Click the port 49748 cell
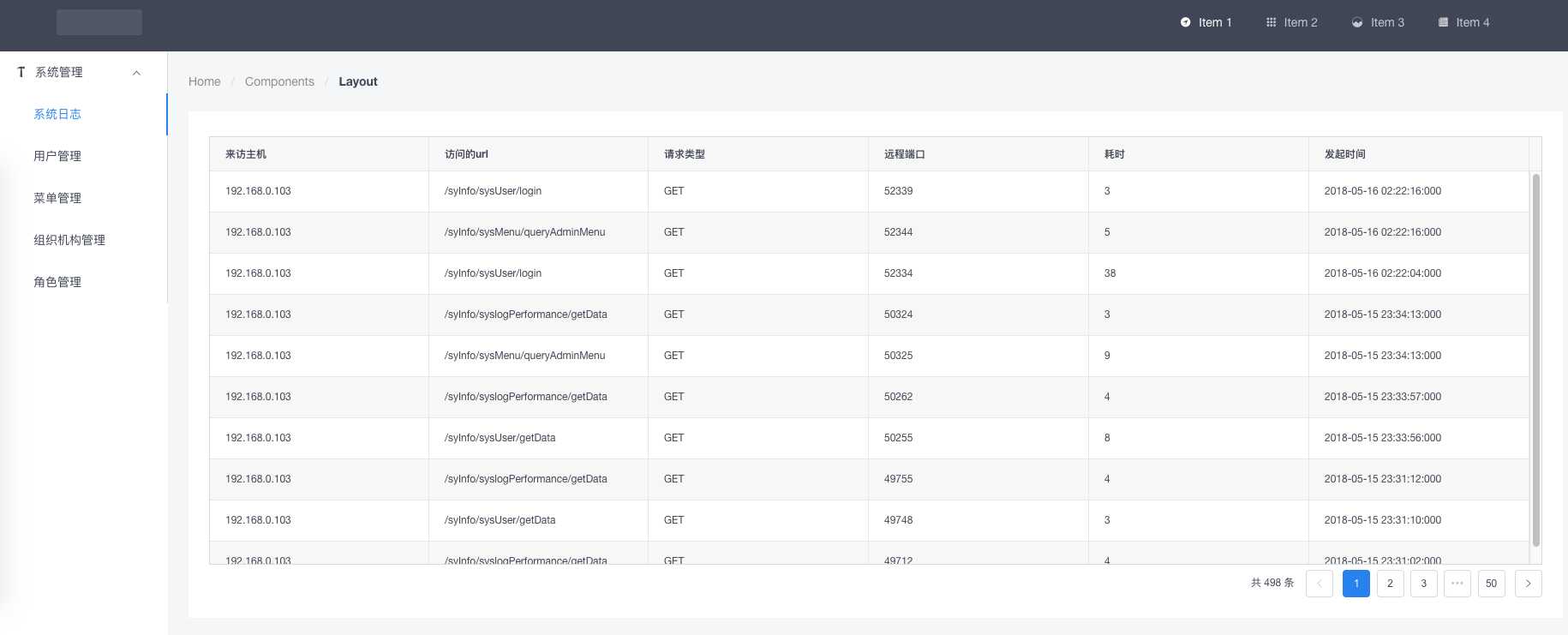Screen dimensions: 1568x635 (979, 520)
